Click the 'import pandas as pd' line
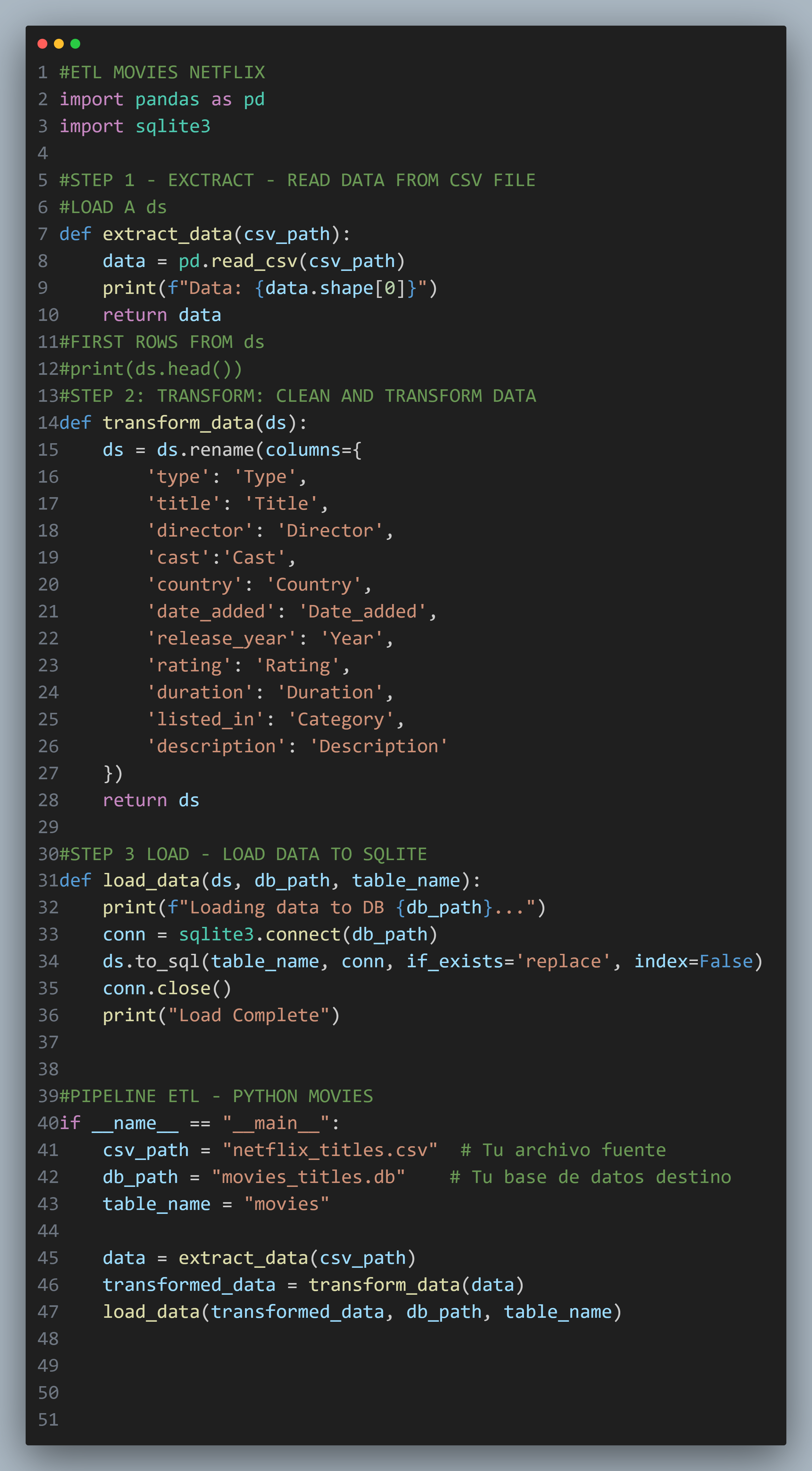 (x=162, y=99)
